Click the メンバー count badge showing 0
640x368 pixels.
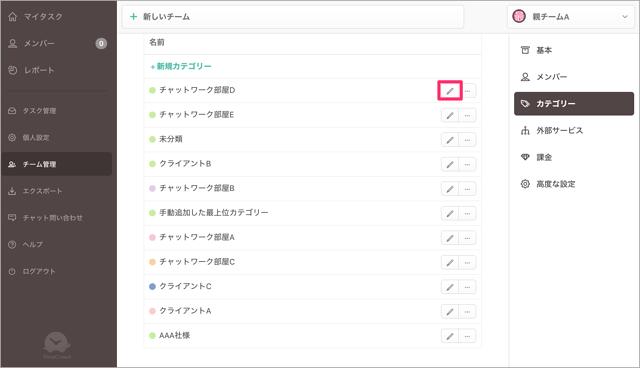(x=101, y=44)
